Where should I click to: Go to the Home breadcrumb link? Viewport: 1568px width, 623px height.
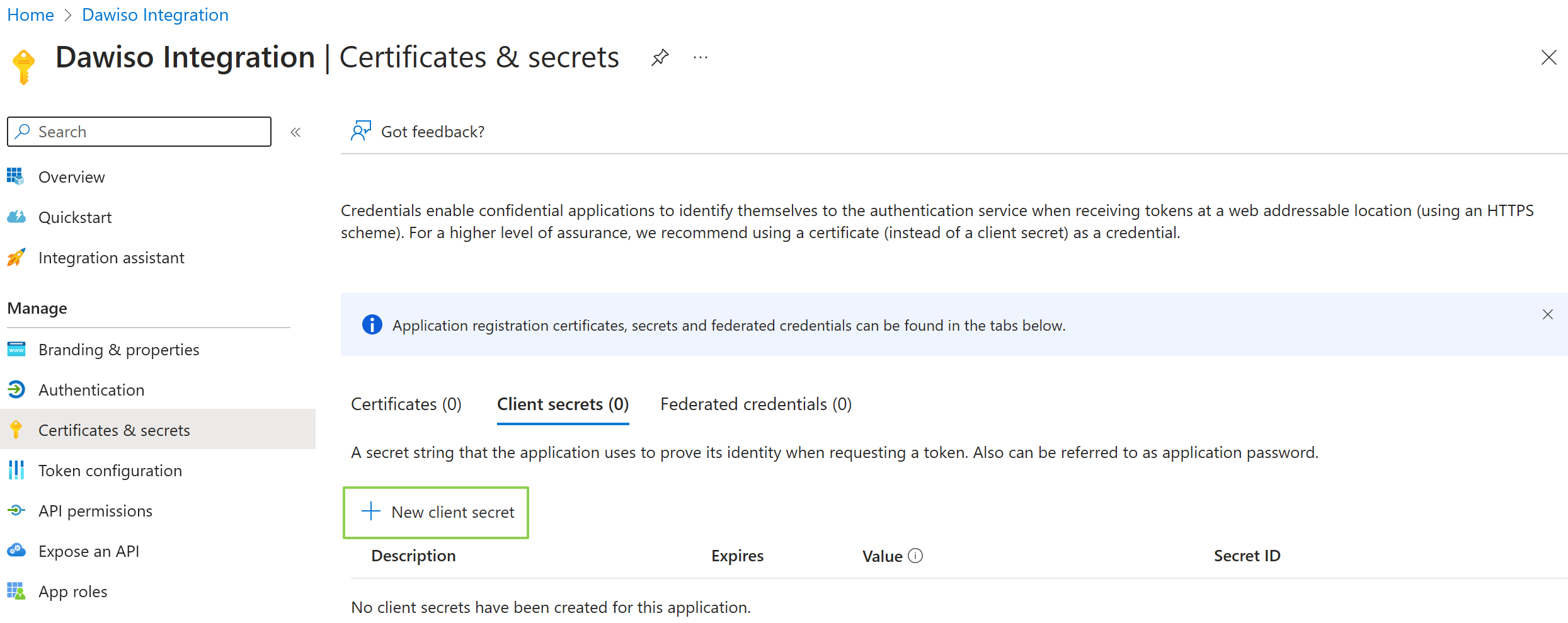click(x=30, y=15)
